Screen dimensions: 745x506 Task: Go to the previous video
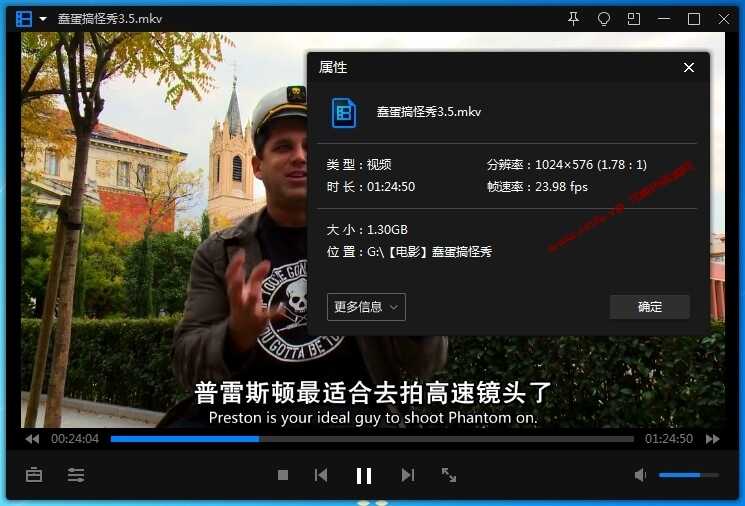tap(321, 475)
